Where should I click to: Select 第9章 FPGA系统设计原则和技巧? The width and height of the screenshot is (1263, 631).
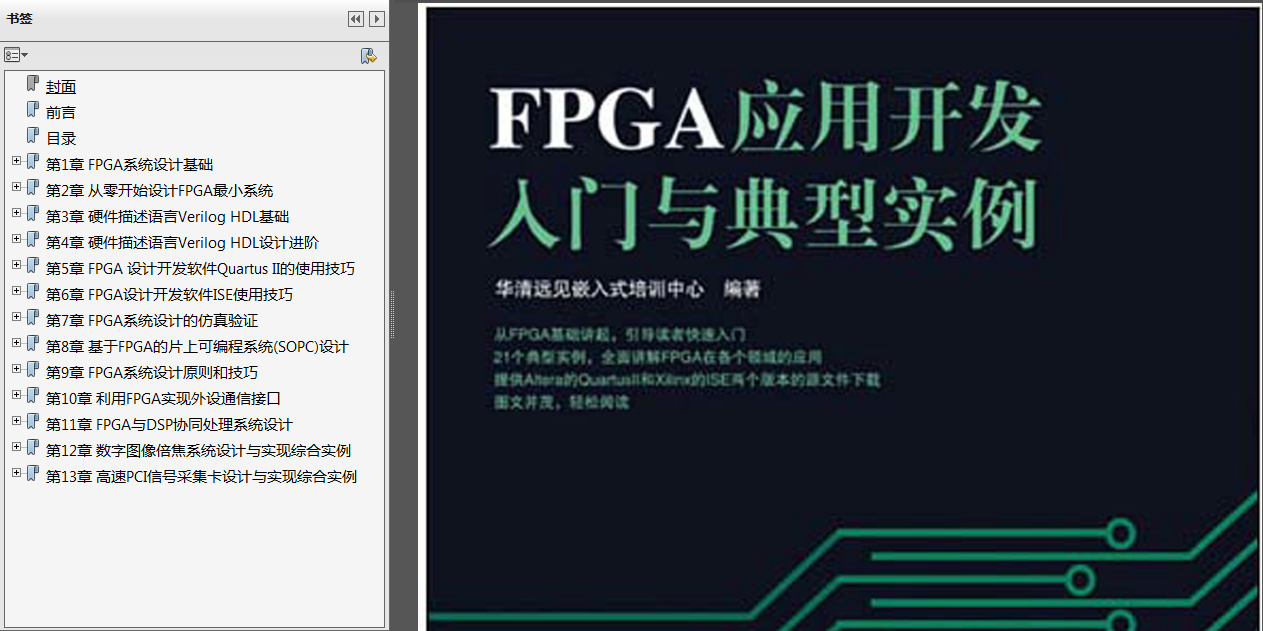pos(152,373)
